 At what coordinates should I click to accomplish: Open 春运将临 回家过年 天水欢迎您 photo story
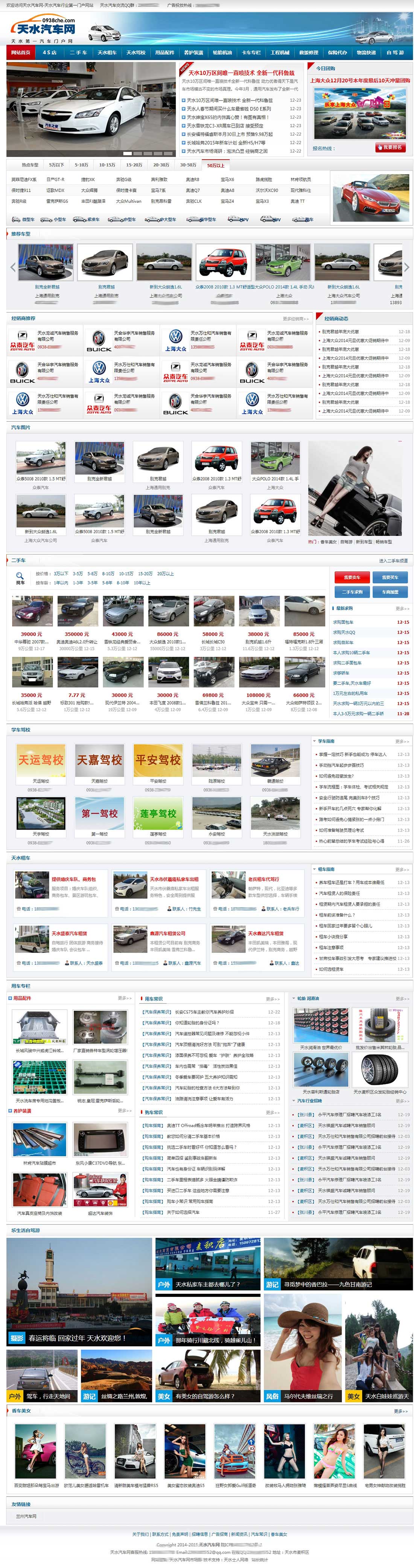click(x=79, y=1292)
